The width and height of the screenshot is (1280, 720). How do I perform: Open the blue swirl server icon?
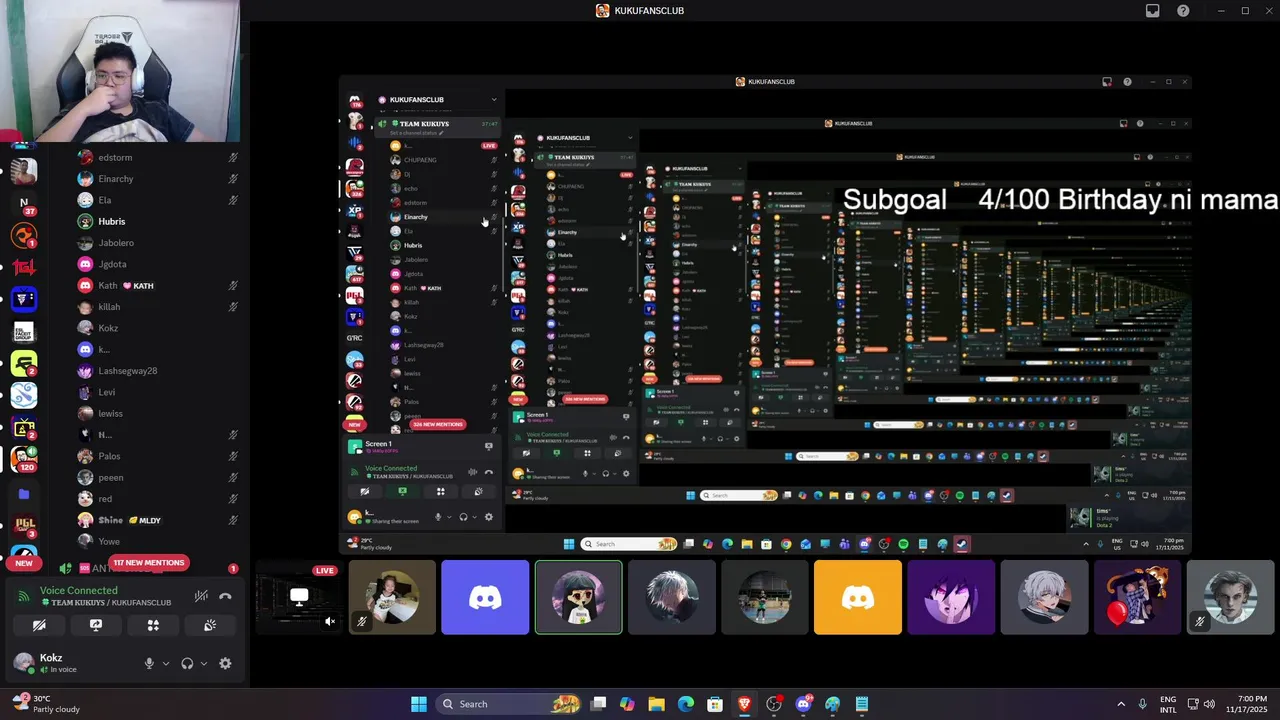[24, 395]
